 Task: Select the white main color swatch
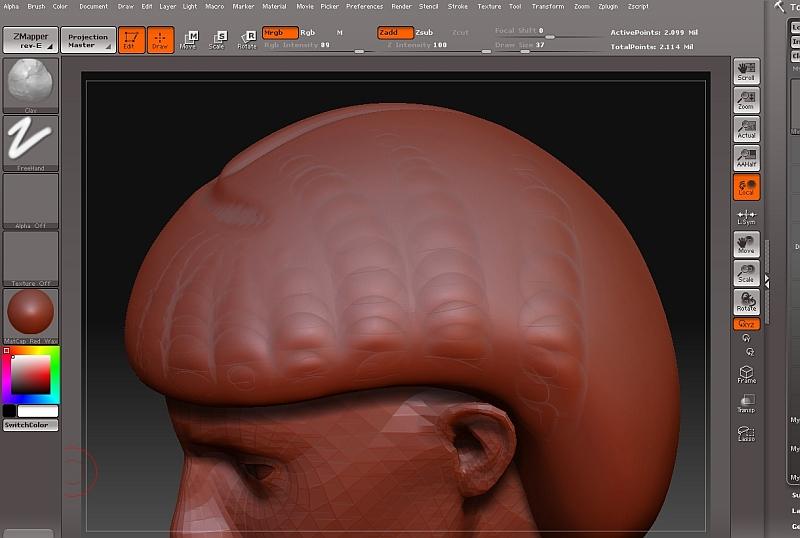coord(38,411)
